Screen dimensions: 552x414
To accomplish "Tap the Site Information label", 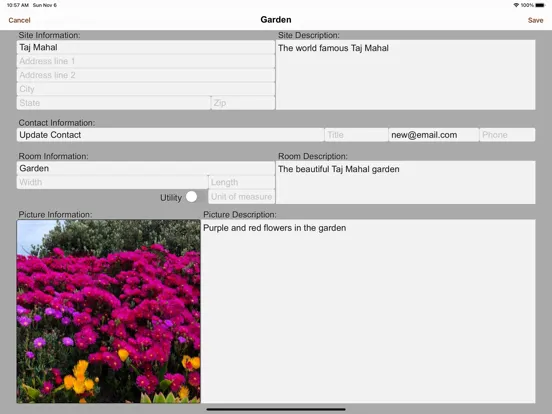I will (x=49, y=35).
